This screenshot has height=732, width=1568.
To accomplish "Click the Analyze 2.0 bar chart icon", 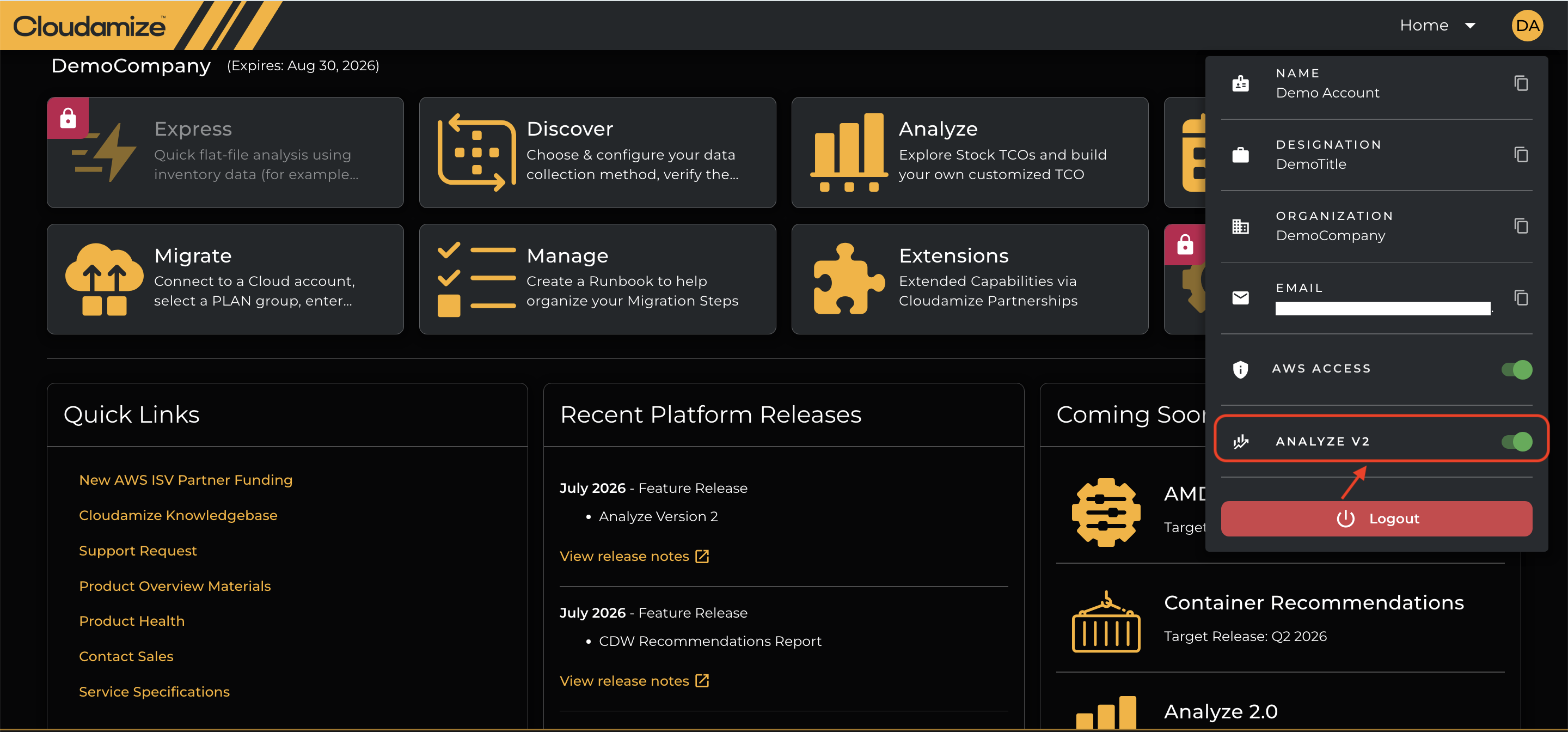I will click(x=1105, y=712).
